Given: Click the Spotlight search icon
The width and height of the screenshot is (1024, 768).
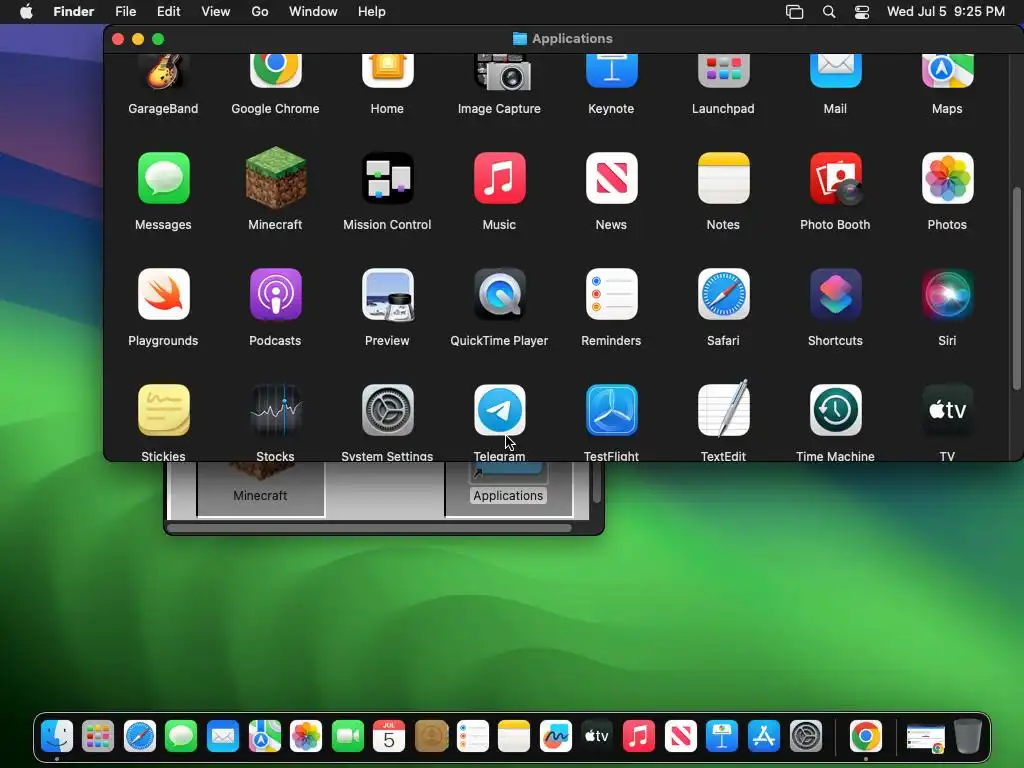Looking at the screenshot, I should 829,12.
